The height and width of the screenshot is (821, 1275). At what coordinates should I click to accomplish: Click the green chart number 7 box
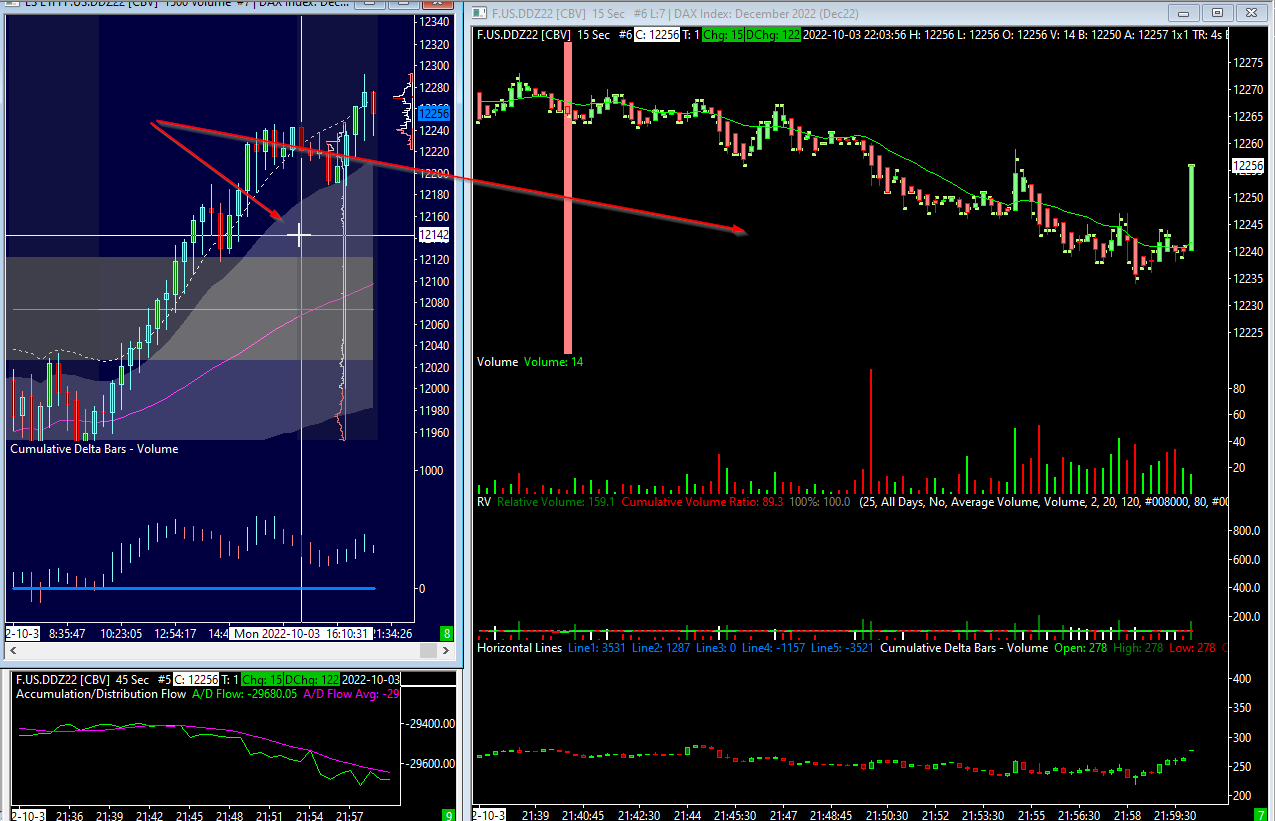tap(1262, 814)
